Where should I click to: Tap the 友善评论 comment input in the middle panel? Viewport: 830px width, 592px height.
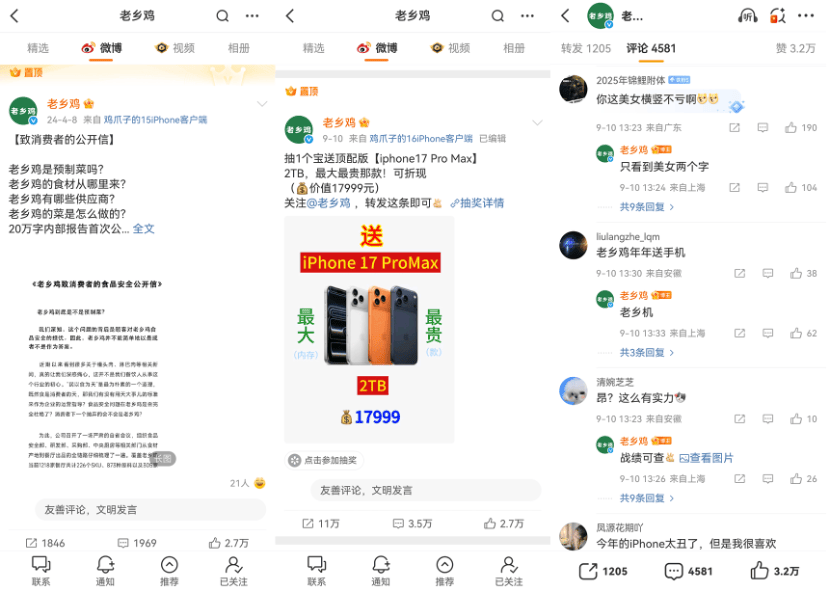(x=426, y=490)
